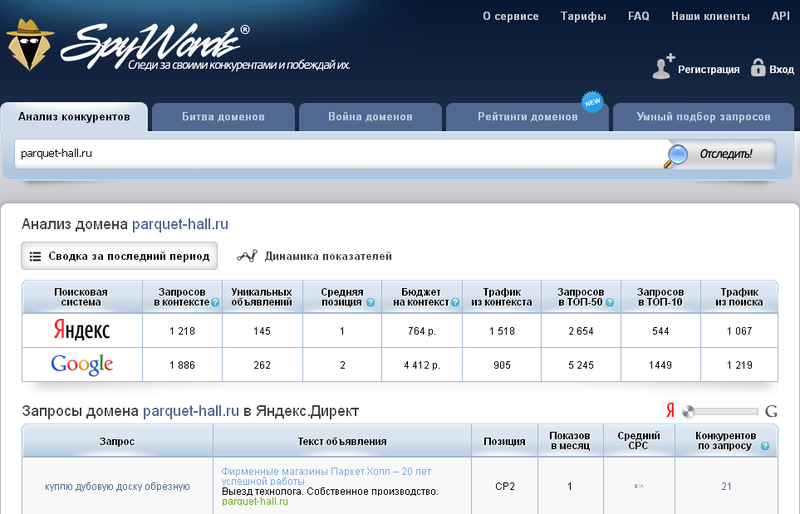Screen dimensions: 800x514
Task: Click the Поисковая система column header
Action: coord(82,297)
